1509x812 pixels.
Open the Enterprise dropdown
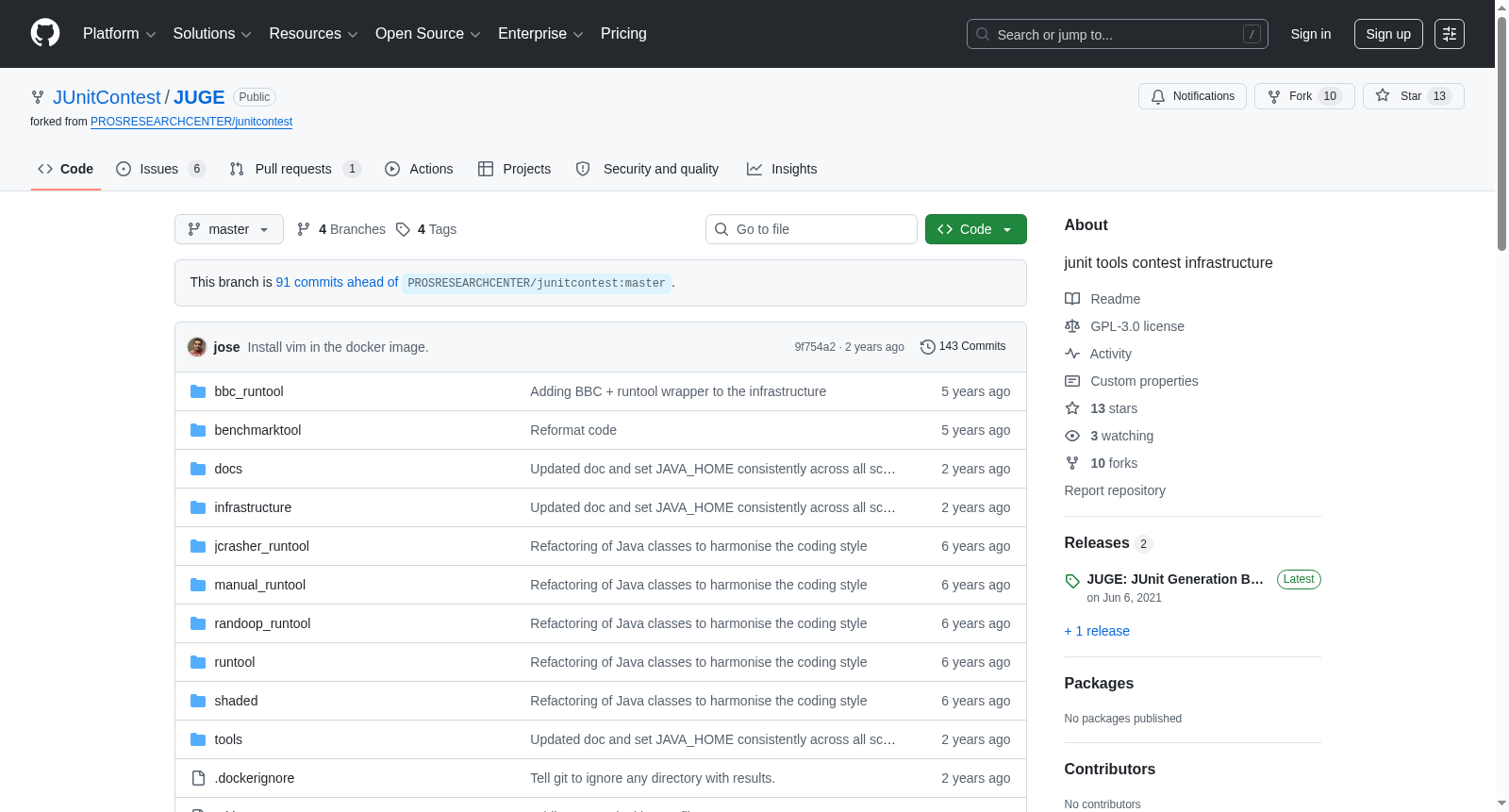click(x=540, y=34)
